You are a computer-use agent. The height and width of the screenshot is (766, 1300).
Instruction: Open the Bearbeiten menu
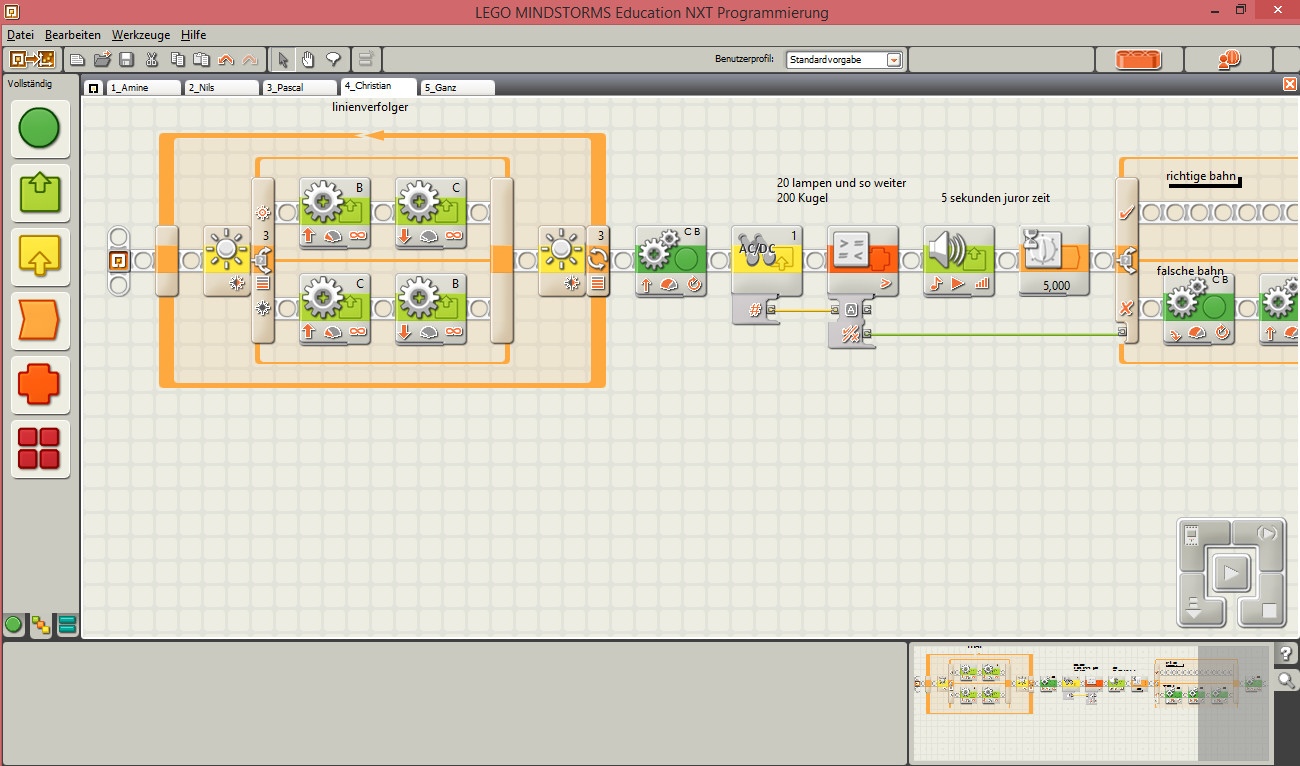tap(73, 34)
